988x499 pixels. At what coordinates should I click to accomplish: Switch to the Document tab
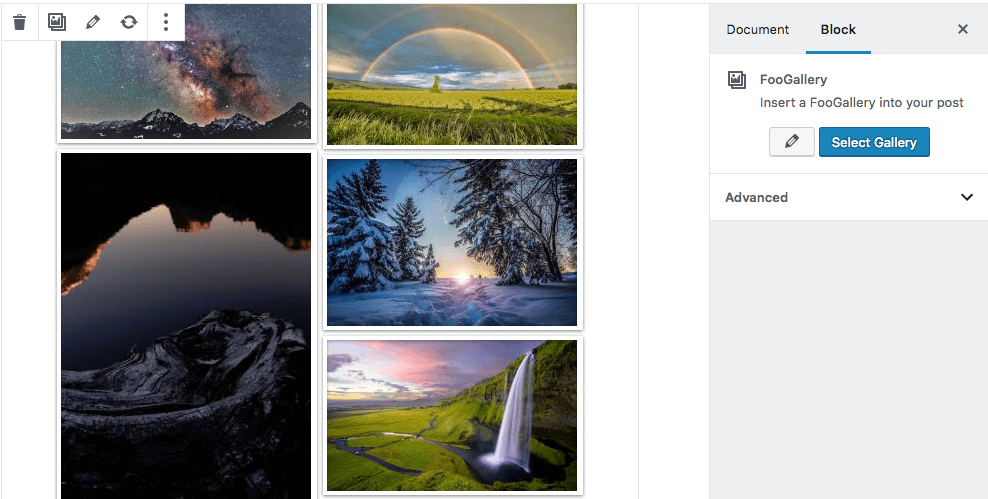757,30
